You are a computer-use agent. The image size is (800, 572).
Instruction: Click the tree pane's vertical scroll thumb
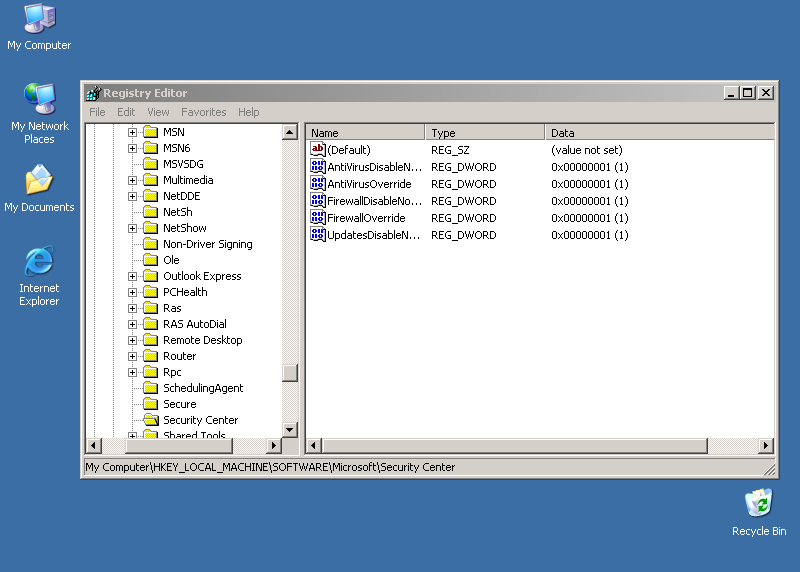(289, 373)
